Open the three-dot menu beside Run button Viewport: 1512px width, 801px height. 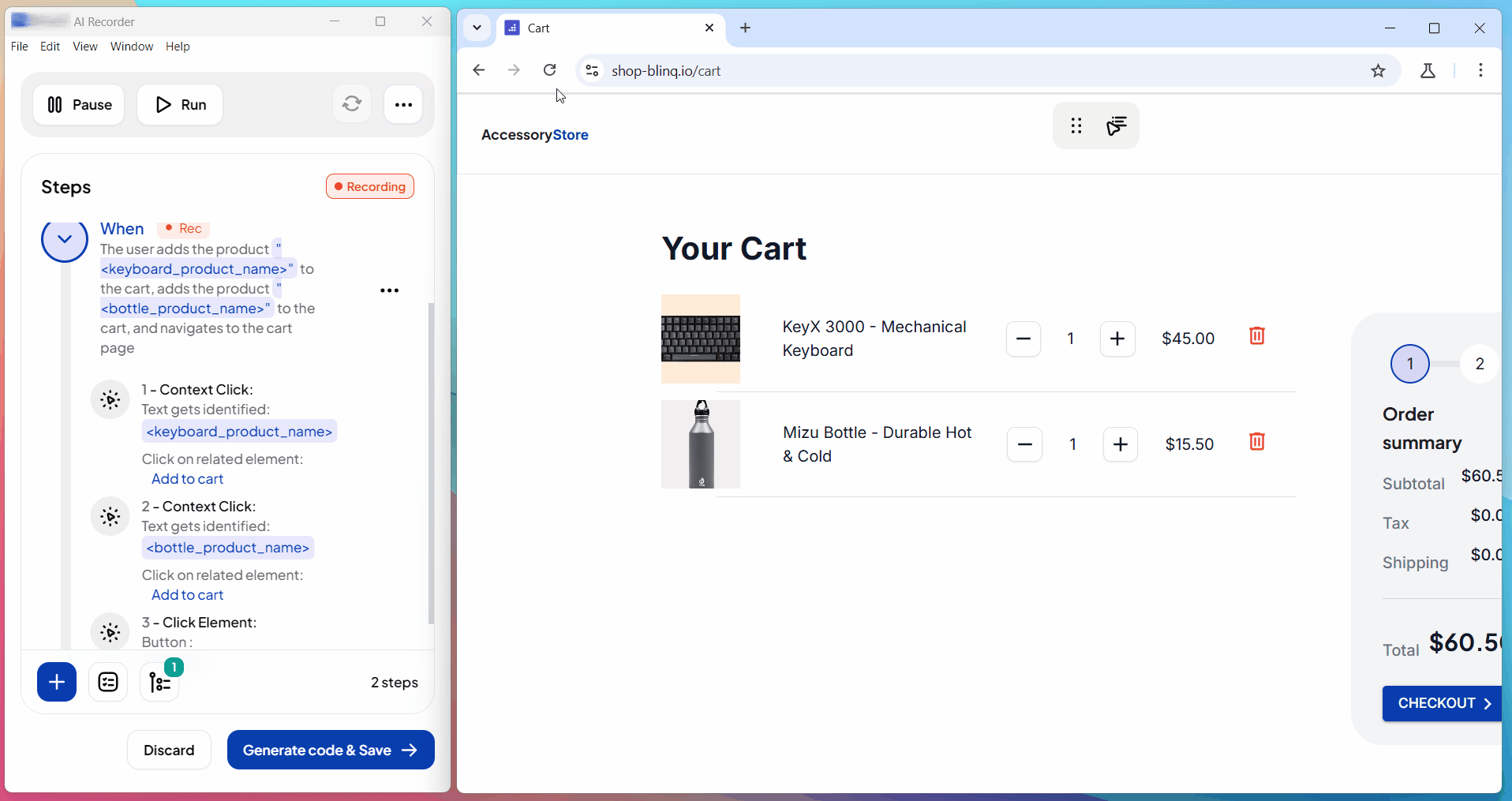point(403,105)
